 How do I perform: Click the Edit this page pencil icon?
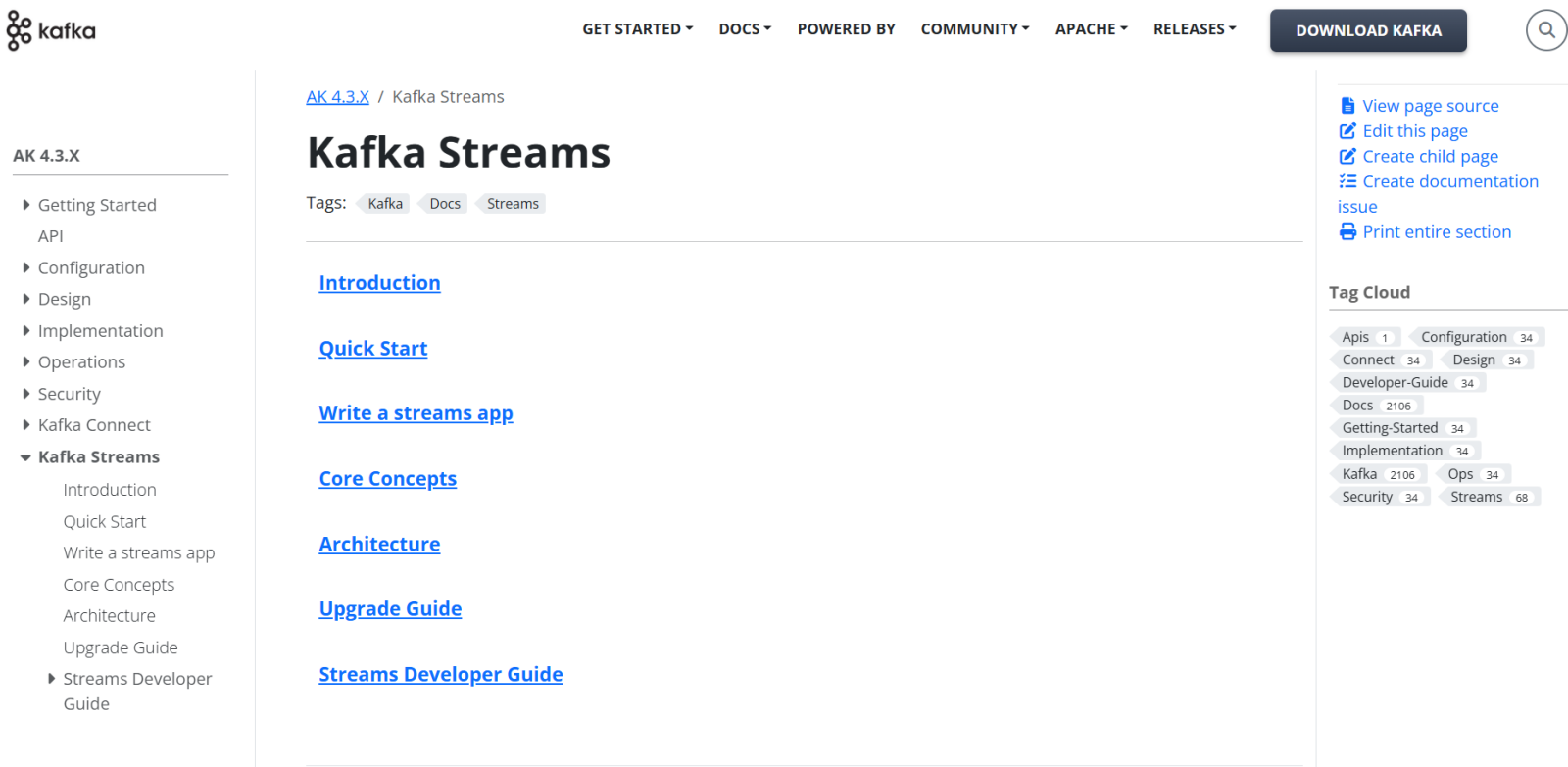1347,131
